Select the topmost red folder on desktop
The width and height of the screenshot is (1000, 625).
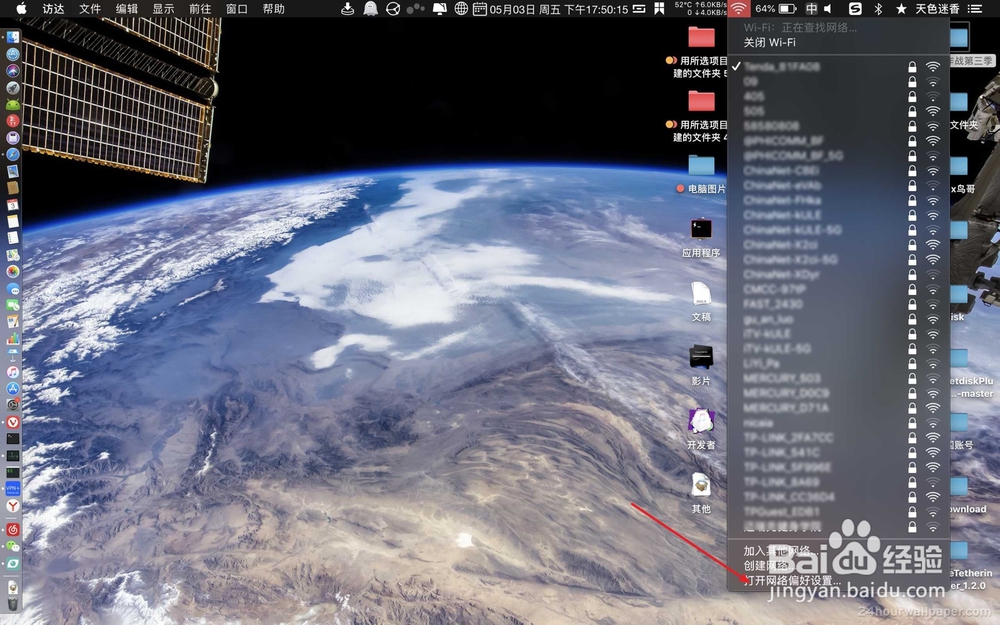[701, 37]
